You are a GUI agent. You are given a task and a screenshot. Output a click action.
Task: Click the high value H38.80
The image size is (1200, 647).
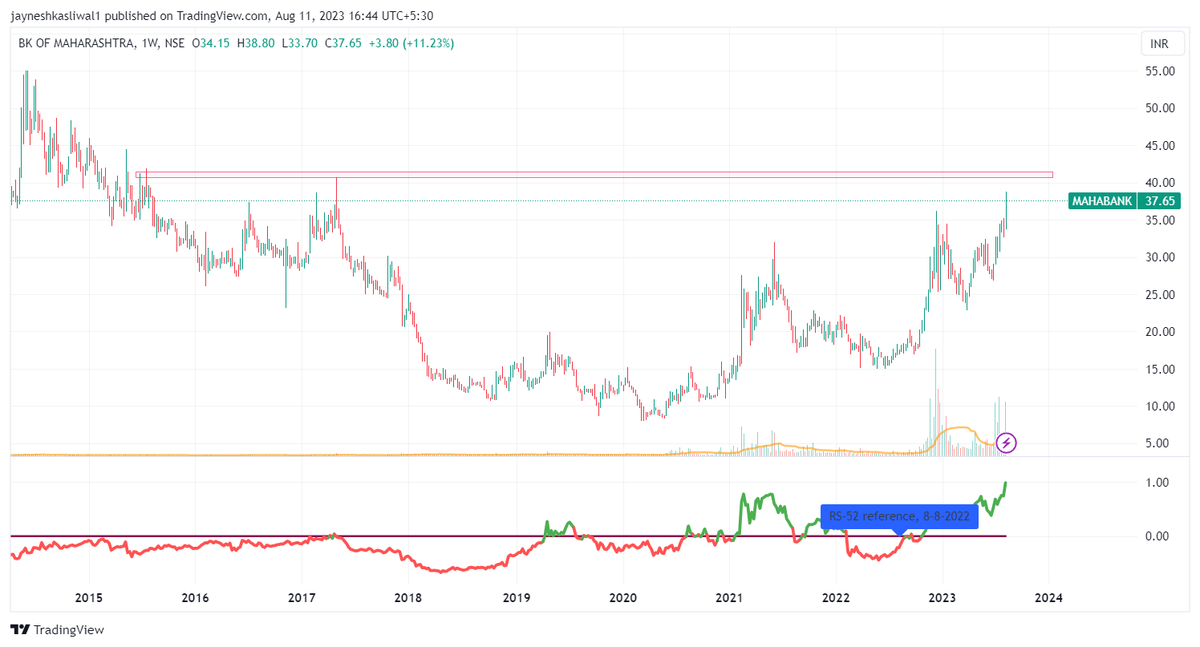[x=255, y=44]
